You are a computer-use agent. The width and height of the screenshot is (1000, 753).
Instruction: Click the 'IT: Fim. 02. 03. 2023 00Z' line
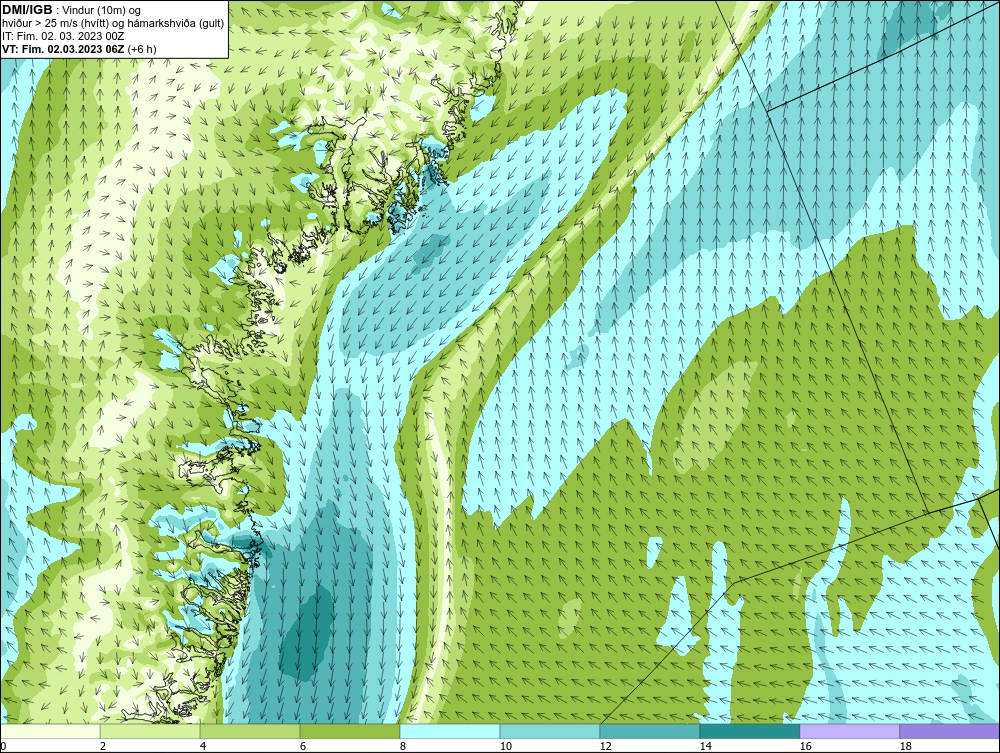click(x=63, y=36)
